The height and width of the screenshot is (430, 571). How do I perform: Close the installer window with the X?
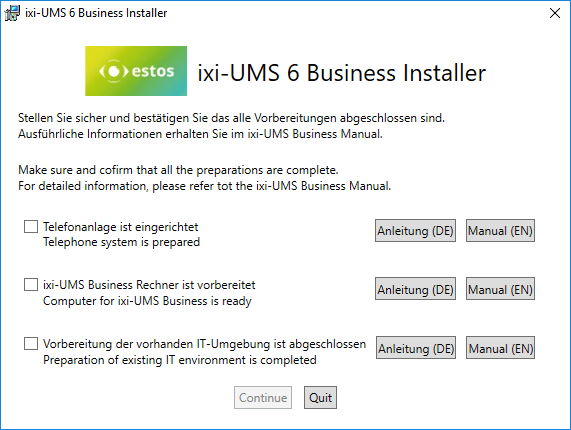(x=555, y=13)
